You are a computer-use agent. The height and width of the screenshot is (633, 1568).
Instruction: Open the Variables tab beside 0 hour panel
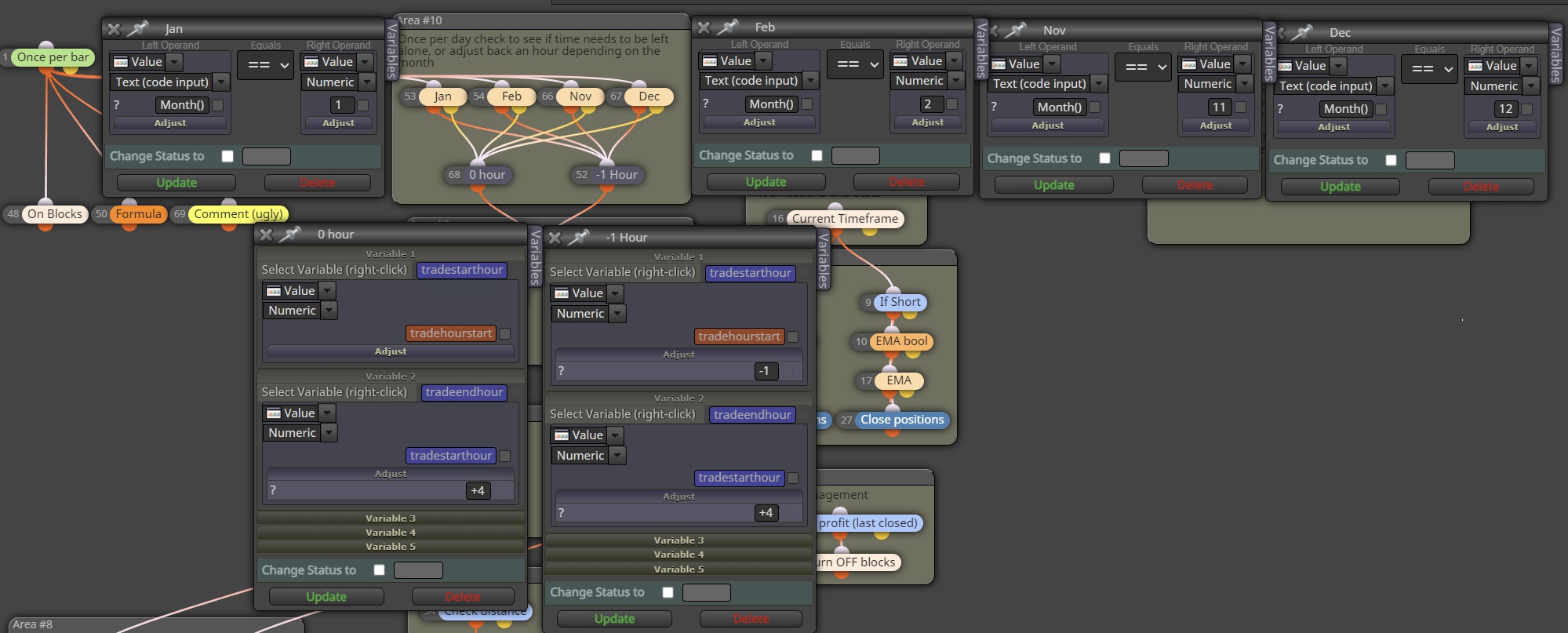[535, 256]
